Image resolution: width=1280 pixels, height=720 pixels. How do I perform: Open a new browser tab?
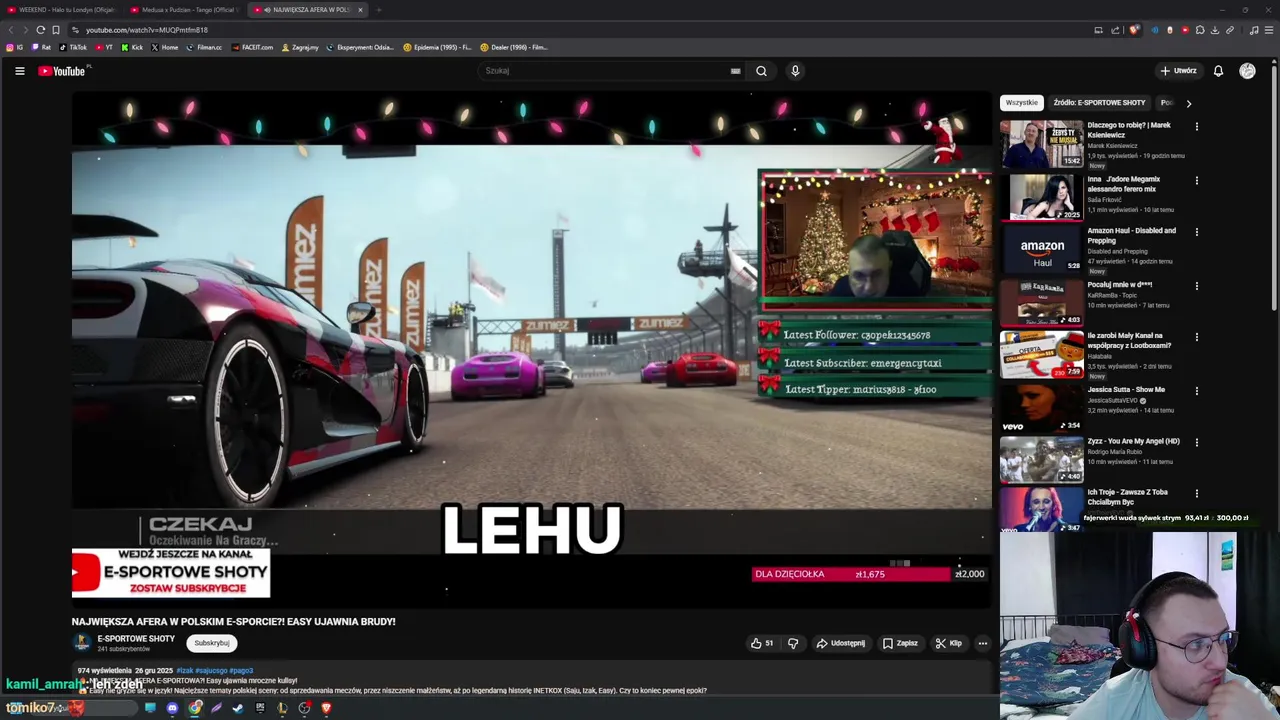(379, 10)
